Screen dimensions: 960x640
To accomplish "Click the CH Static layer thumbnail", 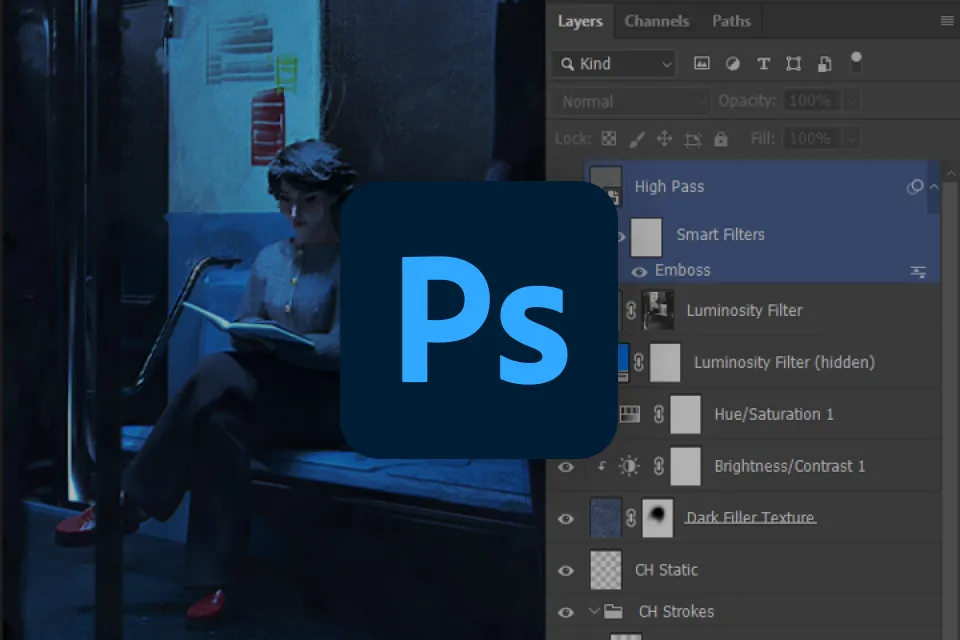I will click(x=606, y=570).
